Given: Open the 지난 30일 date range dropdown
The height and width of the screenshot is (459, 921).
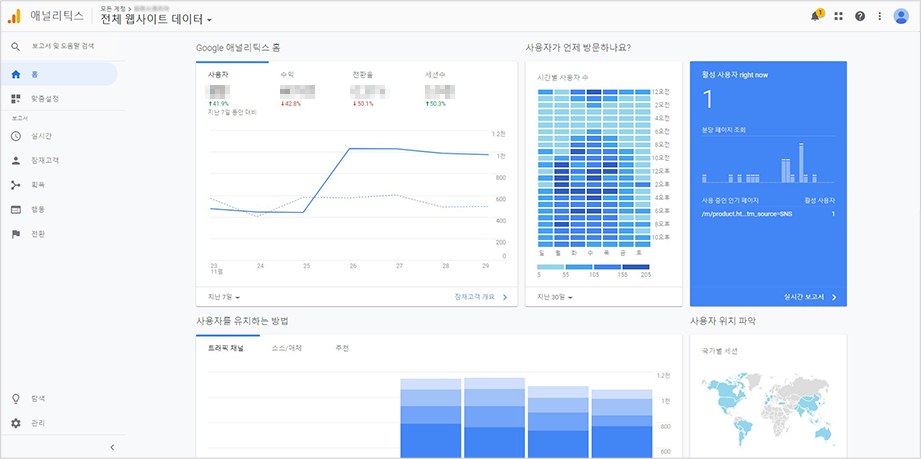Looking at the screenshot, I should tap(554, 297).
